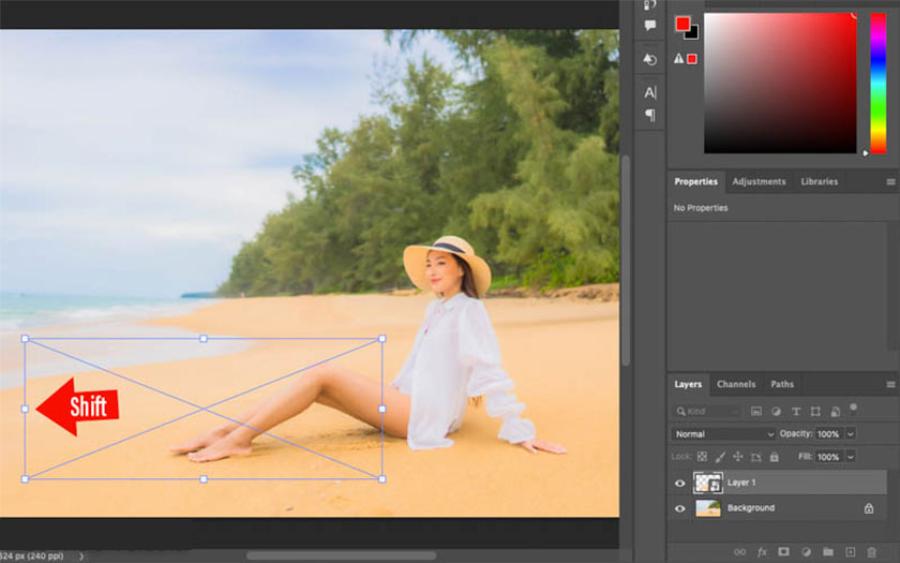Viewport: 900px width, 563px height.
Task: Open the Character panel icon
Action: [x=650, y=92]
